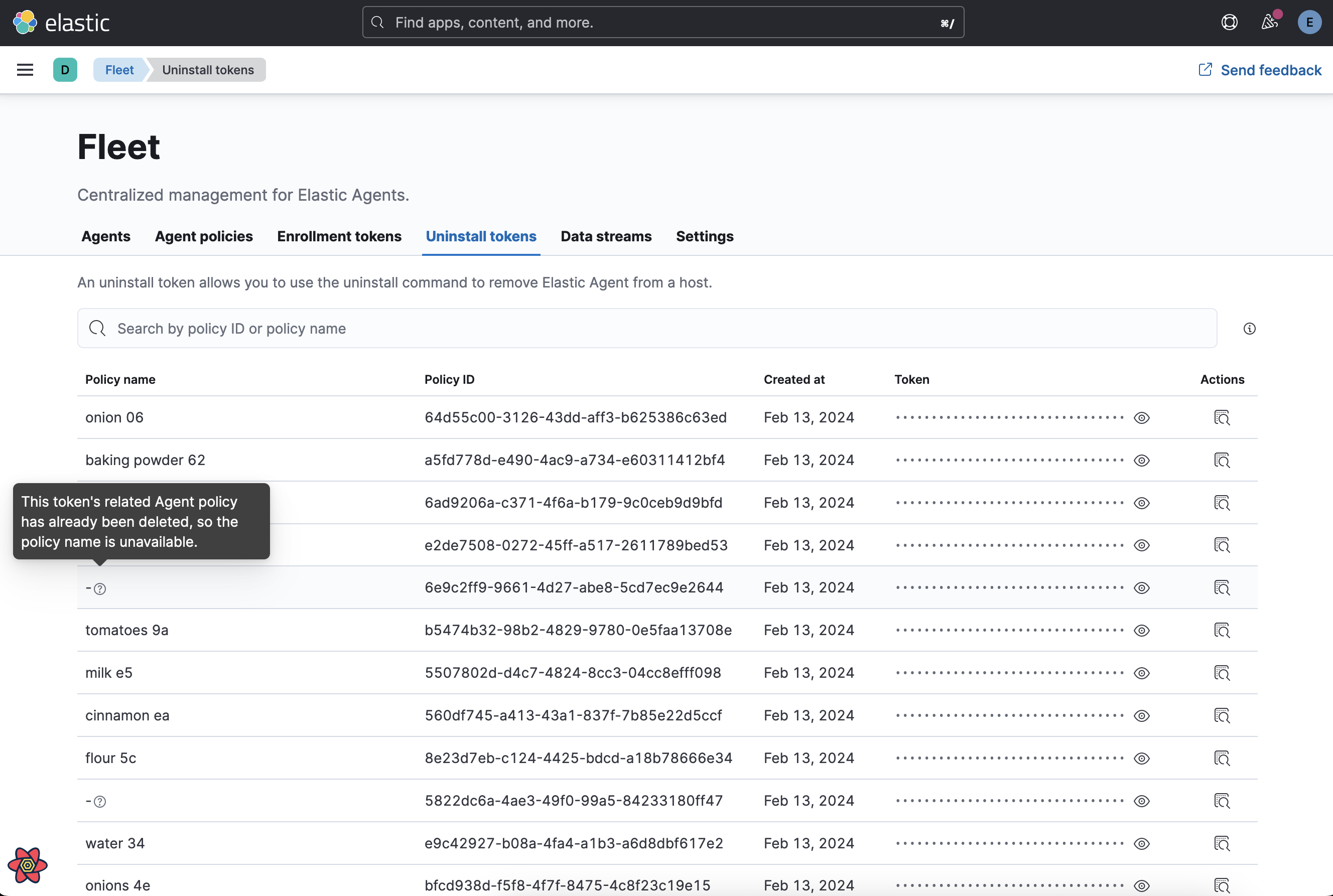
Task: View uninstall command for water 34
Action: click(1222, 843)
